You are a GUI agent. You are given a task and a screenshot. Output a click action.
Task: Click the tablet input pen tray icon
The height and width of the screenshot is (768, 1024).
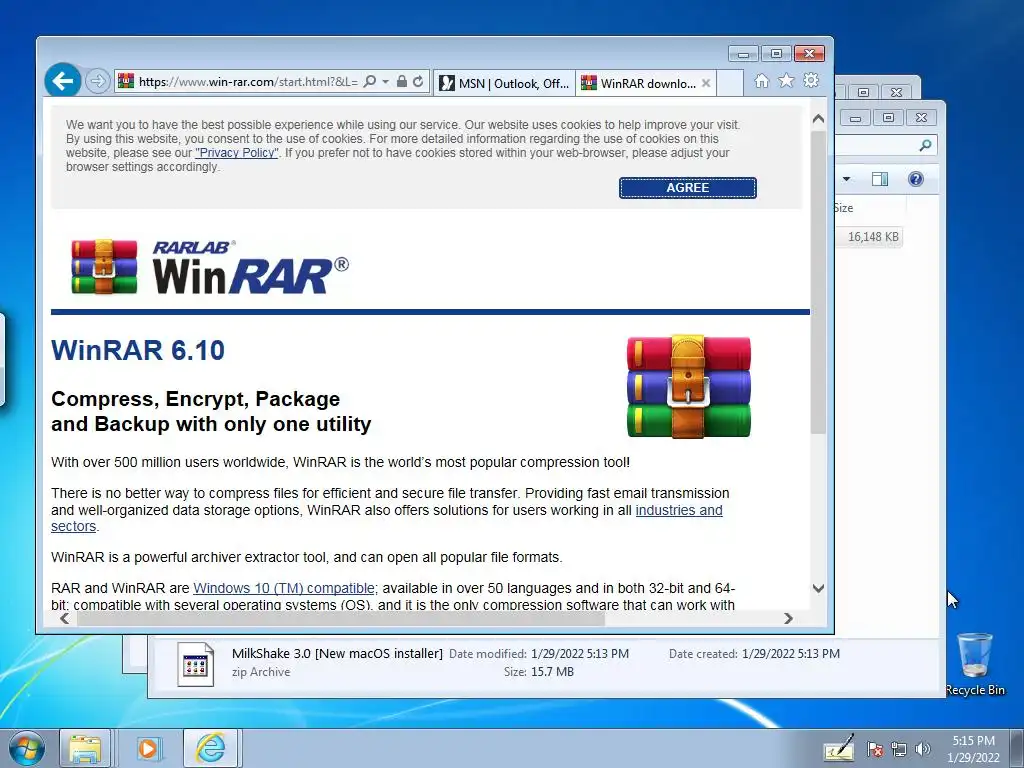click(839, 748)
